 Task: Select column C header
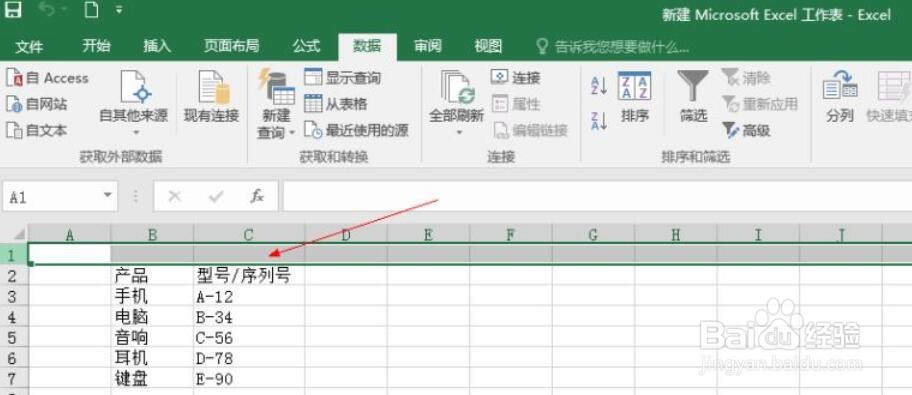click(x=249, y=234)
